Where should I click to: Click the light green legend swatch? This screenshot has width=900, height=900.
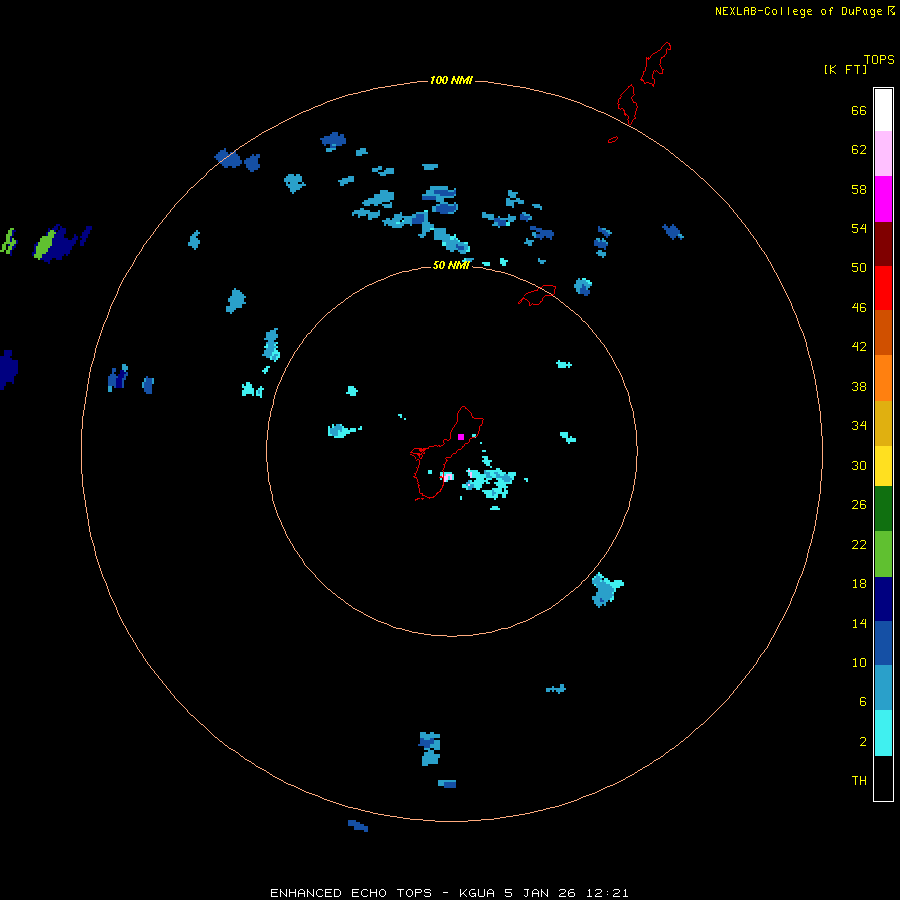(883, 554)
